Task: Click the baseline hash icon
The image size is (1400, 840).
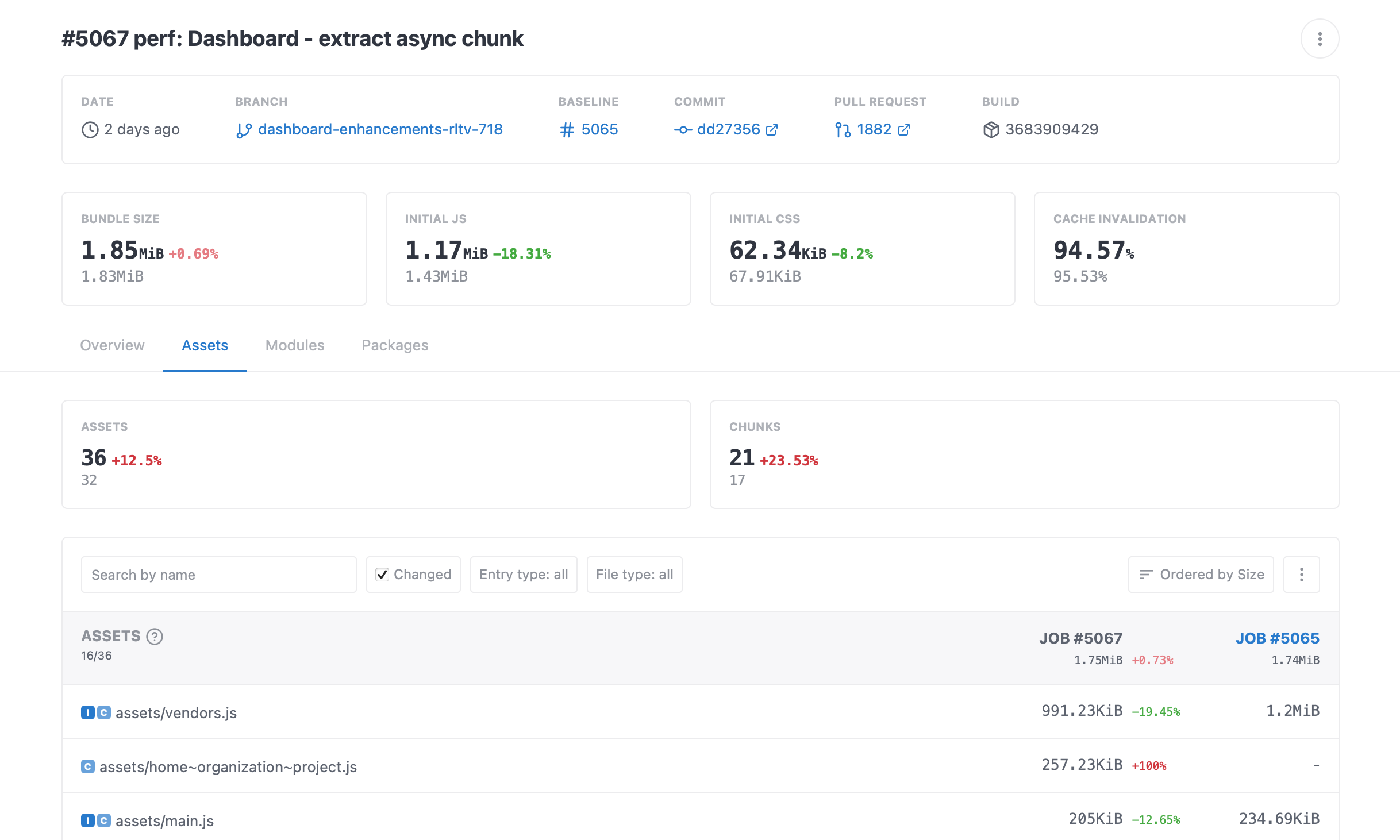Action: pyautogui.click(x=567, y=130)
